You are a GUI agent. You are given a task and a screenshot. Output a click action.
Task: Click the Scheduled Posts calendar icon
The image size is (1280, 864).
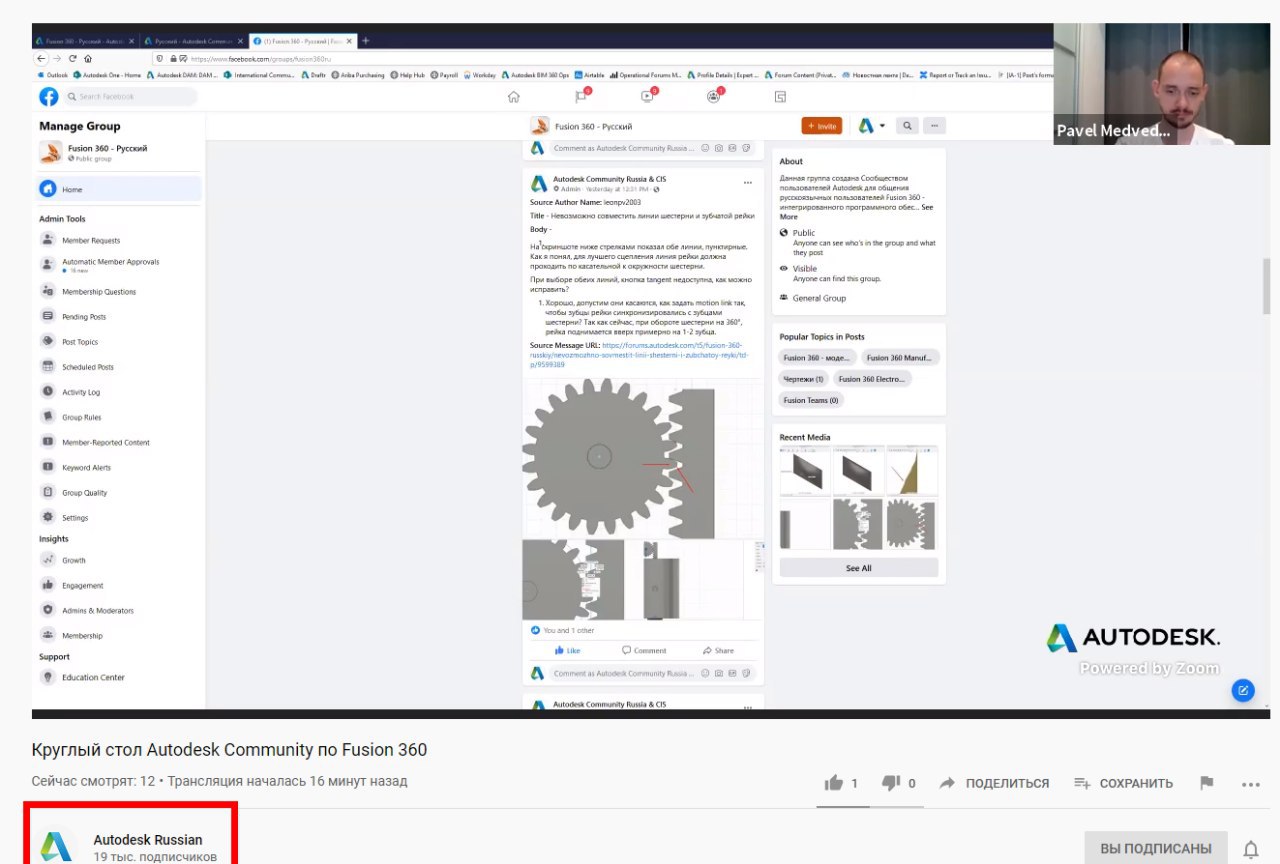click(47, 366)
